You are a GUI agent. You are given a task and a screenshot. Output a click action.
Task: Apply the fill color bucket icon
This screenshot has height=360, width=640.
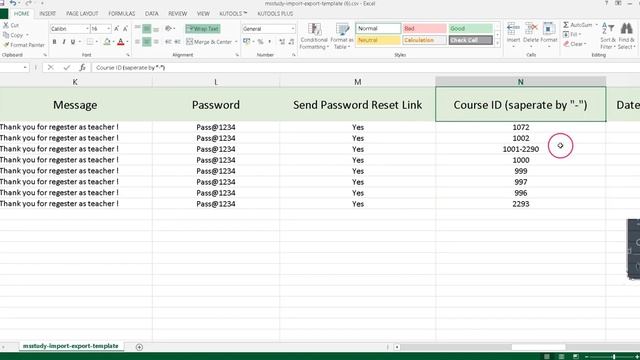[107, 42]
